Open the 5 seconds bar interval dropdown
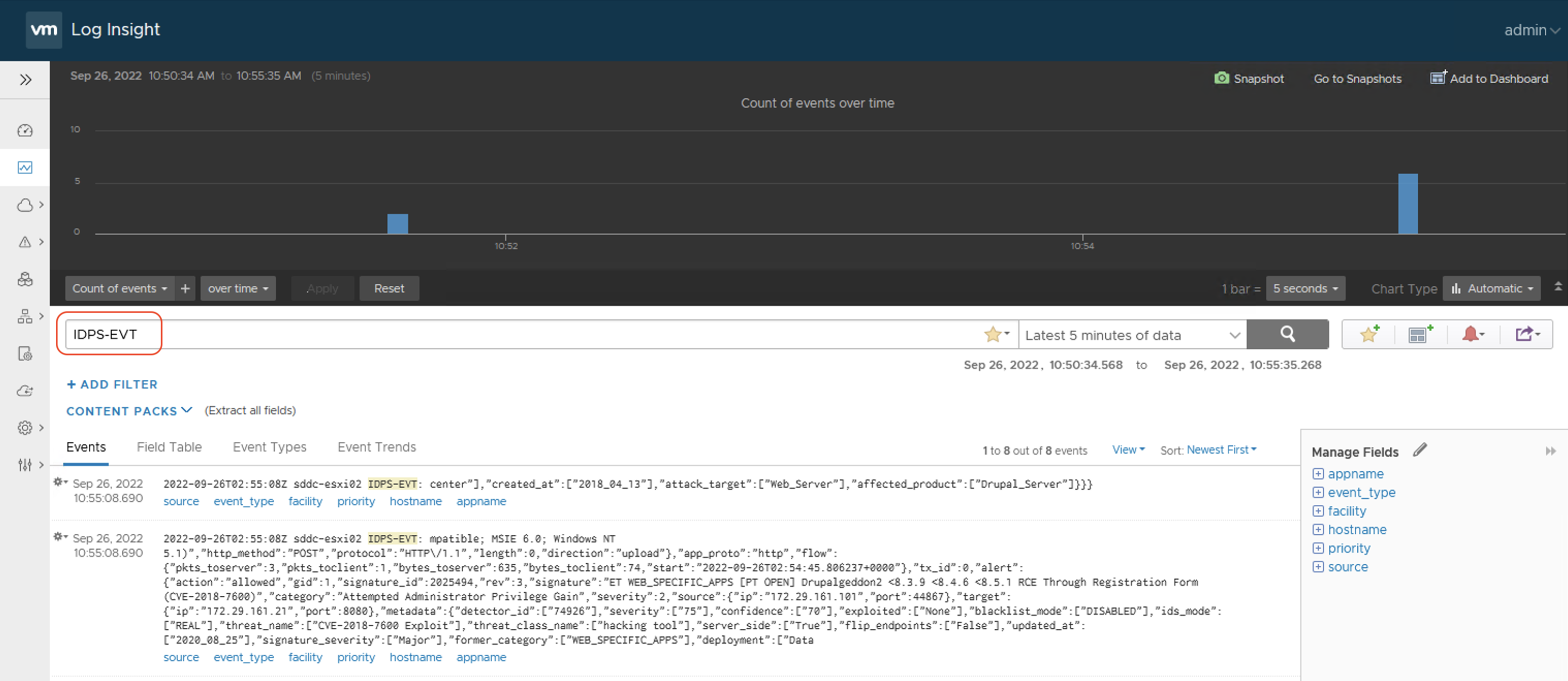 point(1306,288)
